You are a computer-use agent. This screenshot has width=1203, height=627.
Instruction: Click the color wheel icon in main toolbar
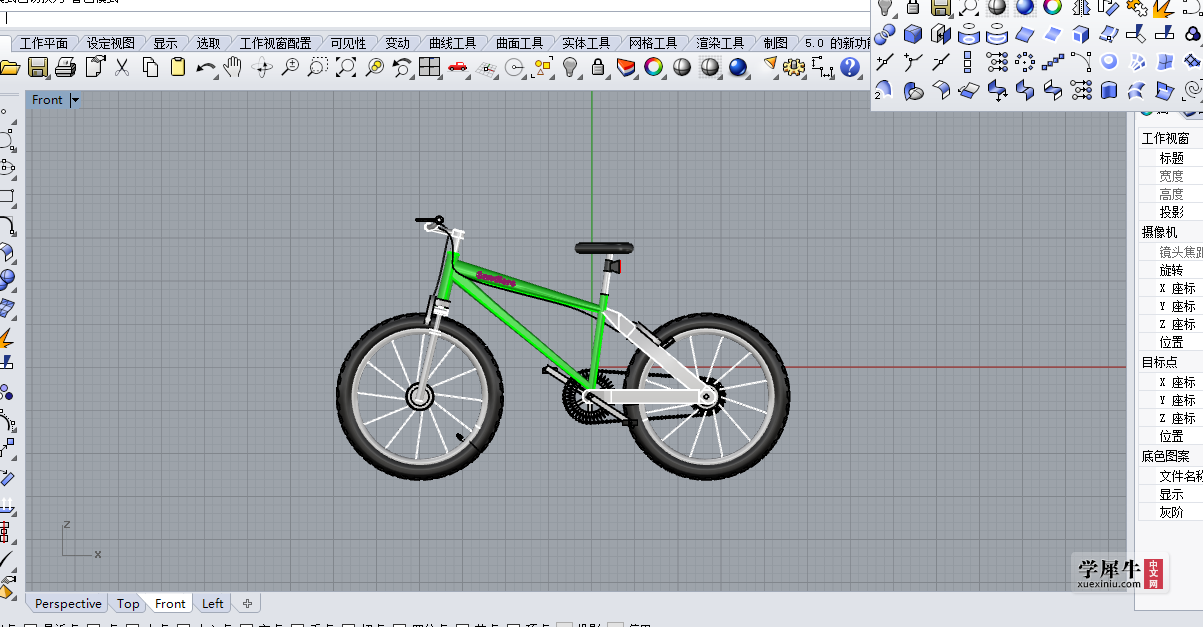coord(653,68)
